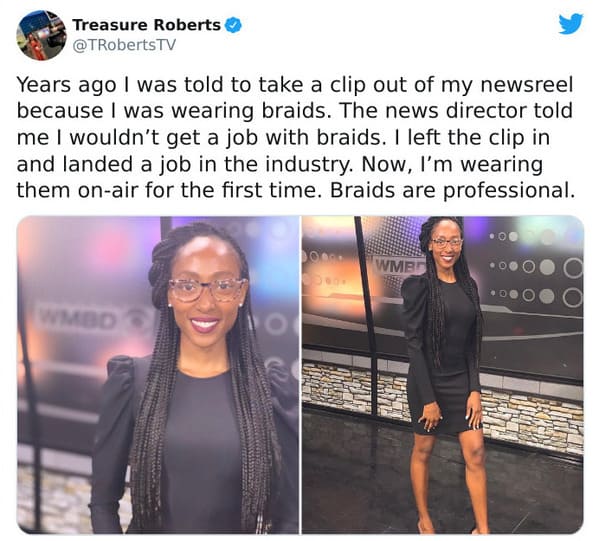Open the left close-up portrait photo

[158, 375]
